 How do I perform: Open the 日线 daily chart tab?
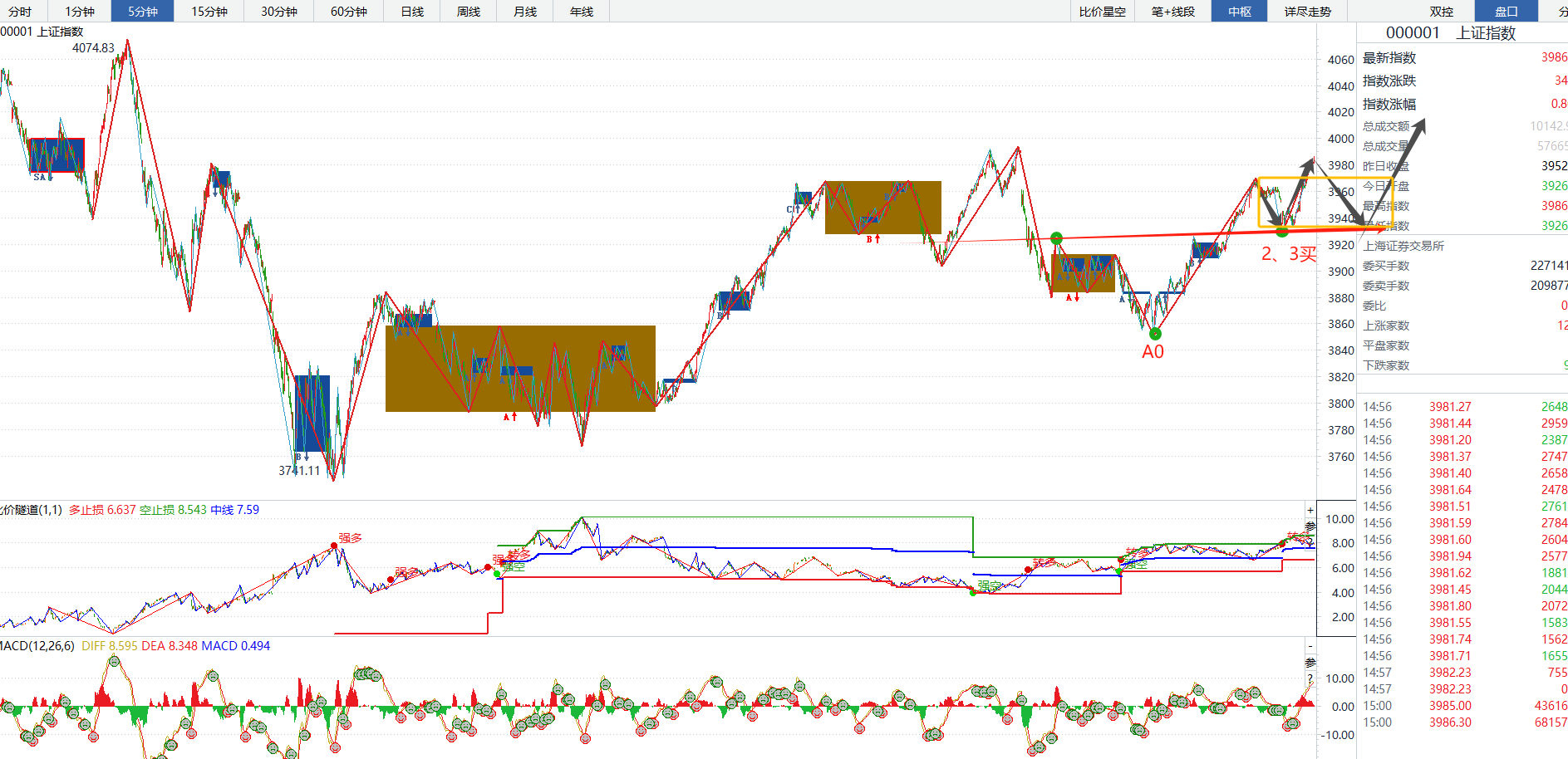coord(412,12)
